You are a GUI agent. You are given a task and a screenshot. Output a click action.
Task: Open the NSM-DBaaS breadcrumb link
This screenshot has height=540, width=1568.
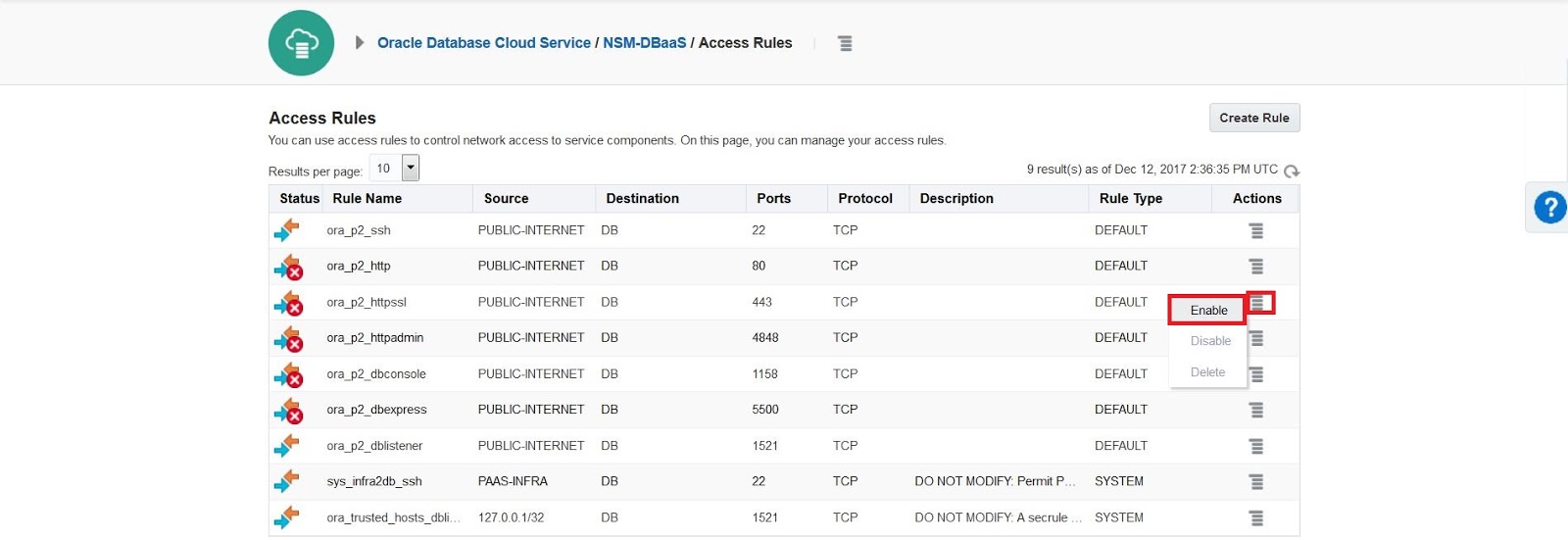(x=645, y=43)
